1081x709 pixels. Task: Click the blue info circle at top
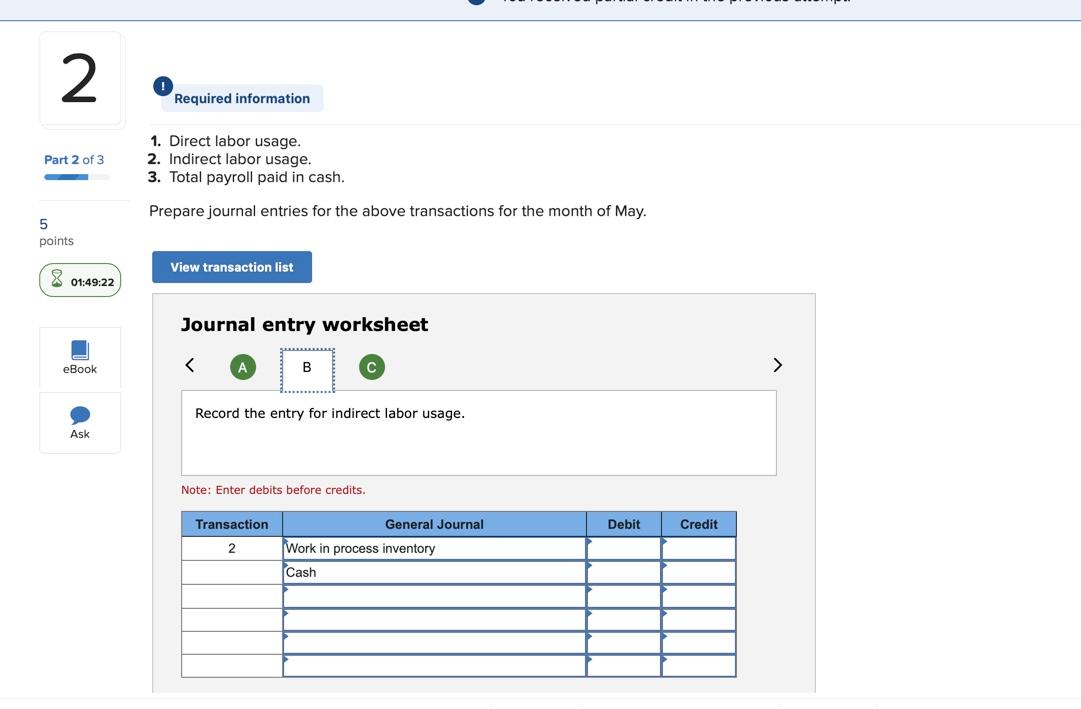pyautogui.click(x=476, y=2)
